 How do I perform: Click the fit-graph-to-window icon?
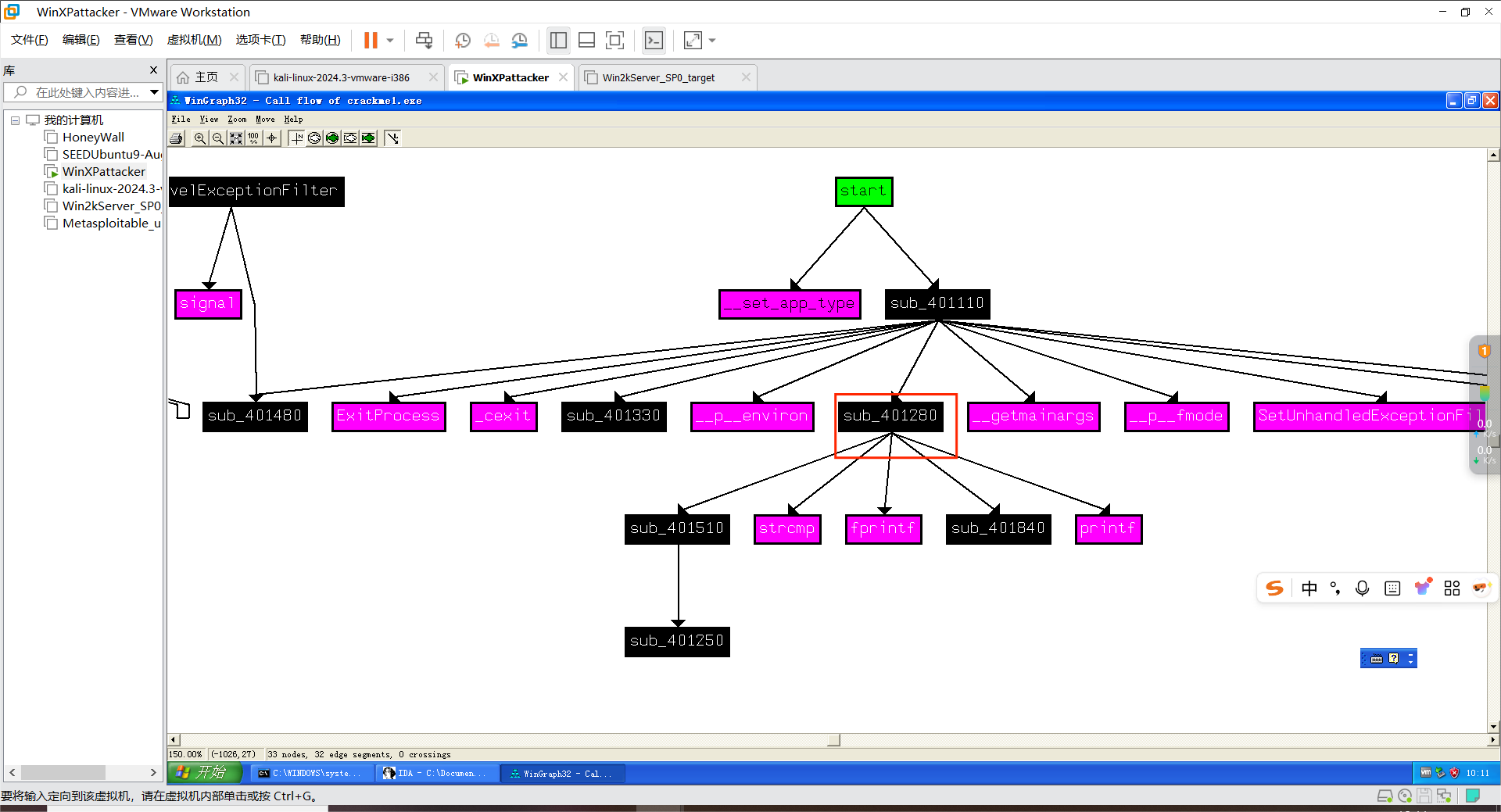click(236, 138)
